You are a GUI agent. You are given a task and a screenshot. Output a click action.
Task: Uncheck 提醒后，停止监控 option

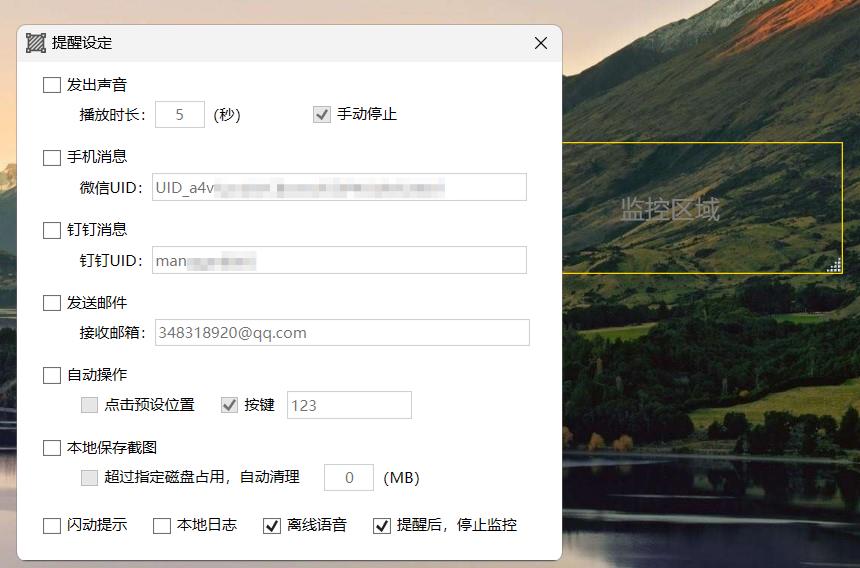(x=382, y=525)
